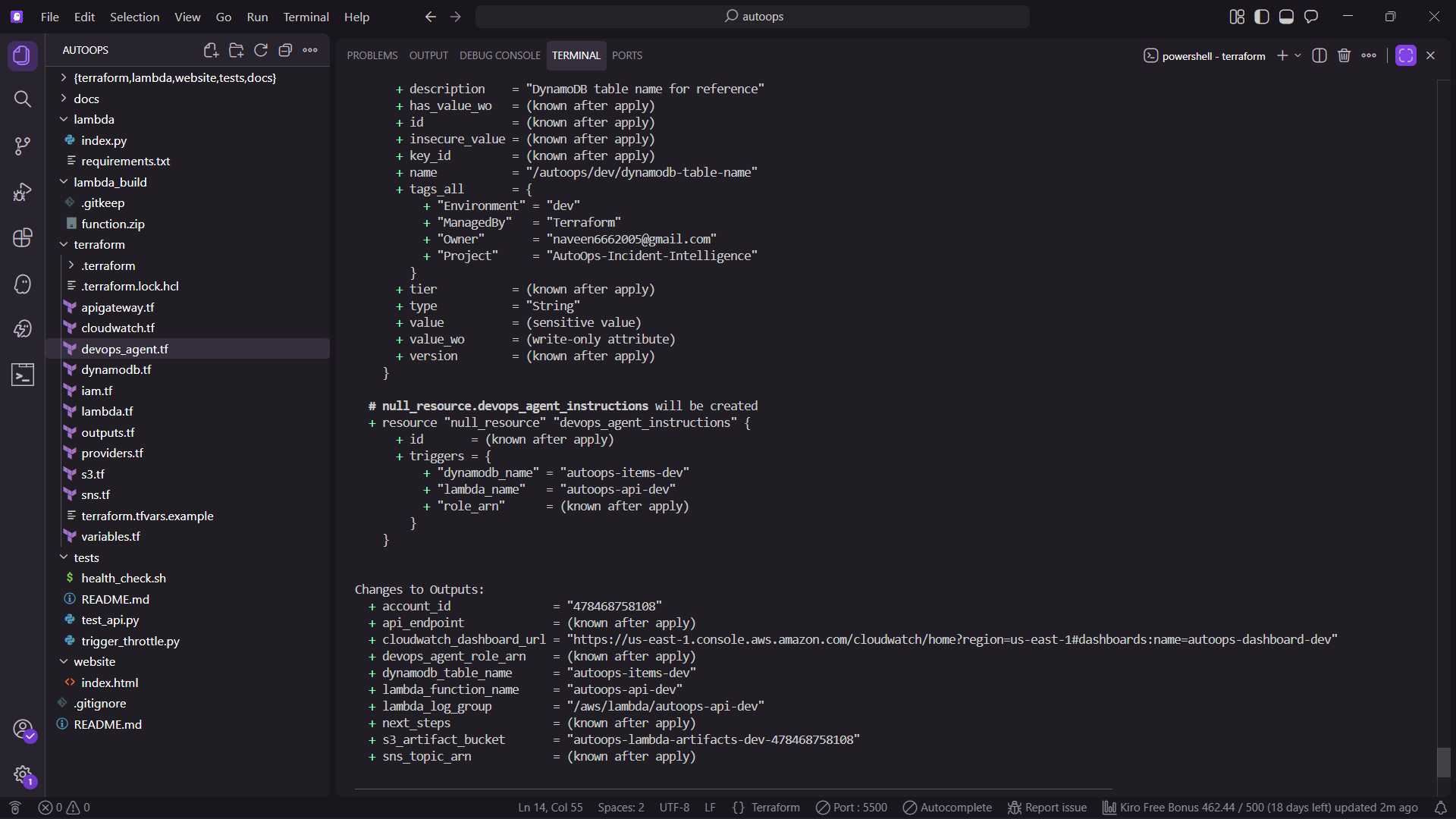Open terminal panel more actions menu
This screenshot has width=1456, height=819.
[1369, 55]
